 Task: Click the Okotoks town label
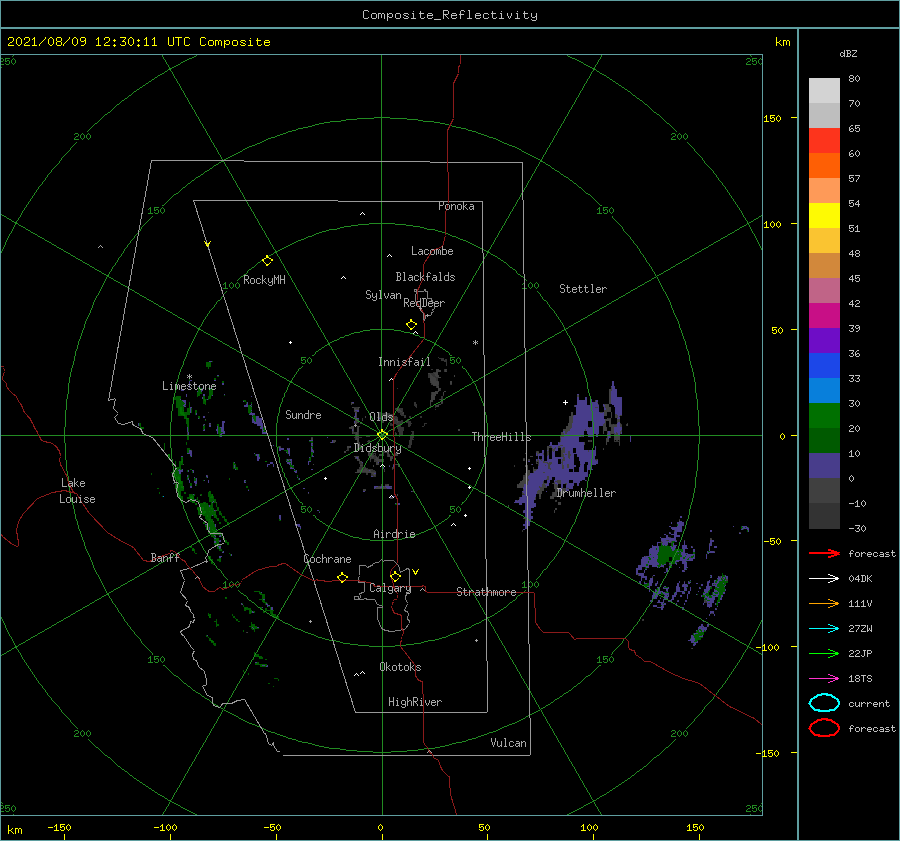(x=400, y=667)
